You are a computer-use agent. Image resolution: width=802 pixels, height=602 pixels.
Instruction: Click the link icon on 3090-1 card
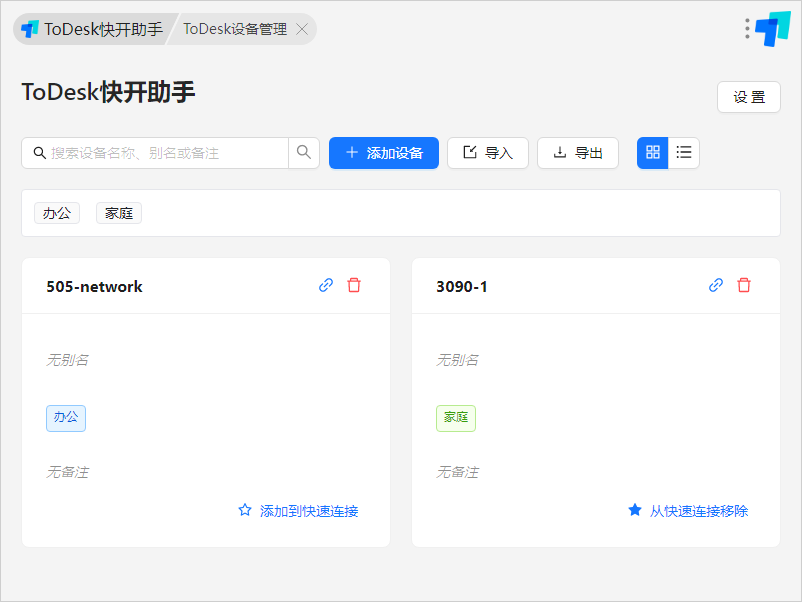(x=716, y=285)
